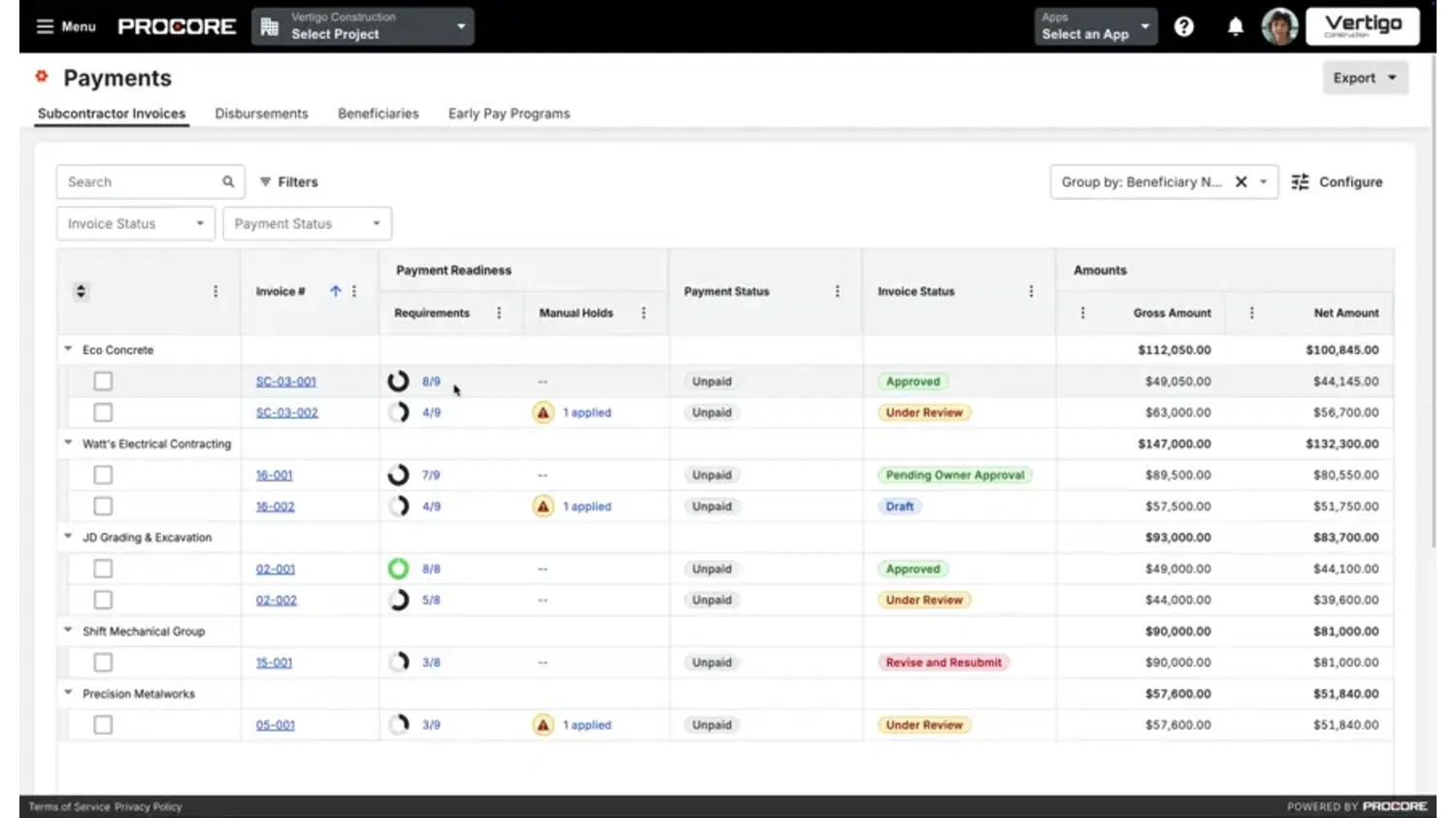Switch to Disbursements tab
The width and height of the screenshot is (1456, 818).
pyautogui.click(x=261, y=114)
